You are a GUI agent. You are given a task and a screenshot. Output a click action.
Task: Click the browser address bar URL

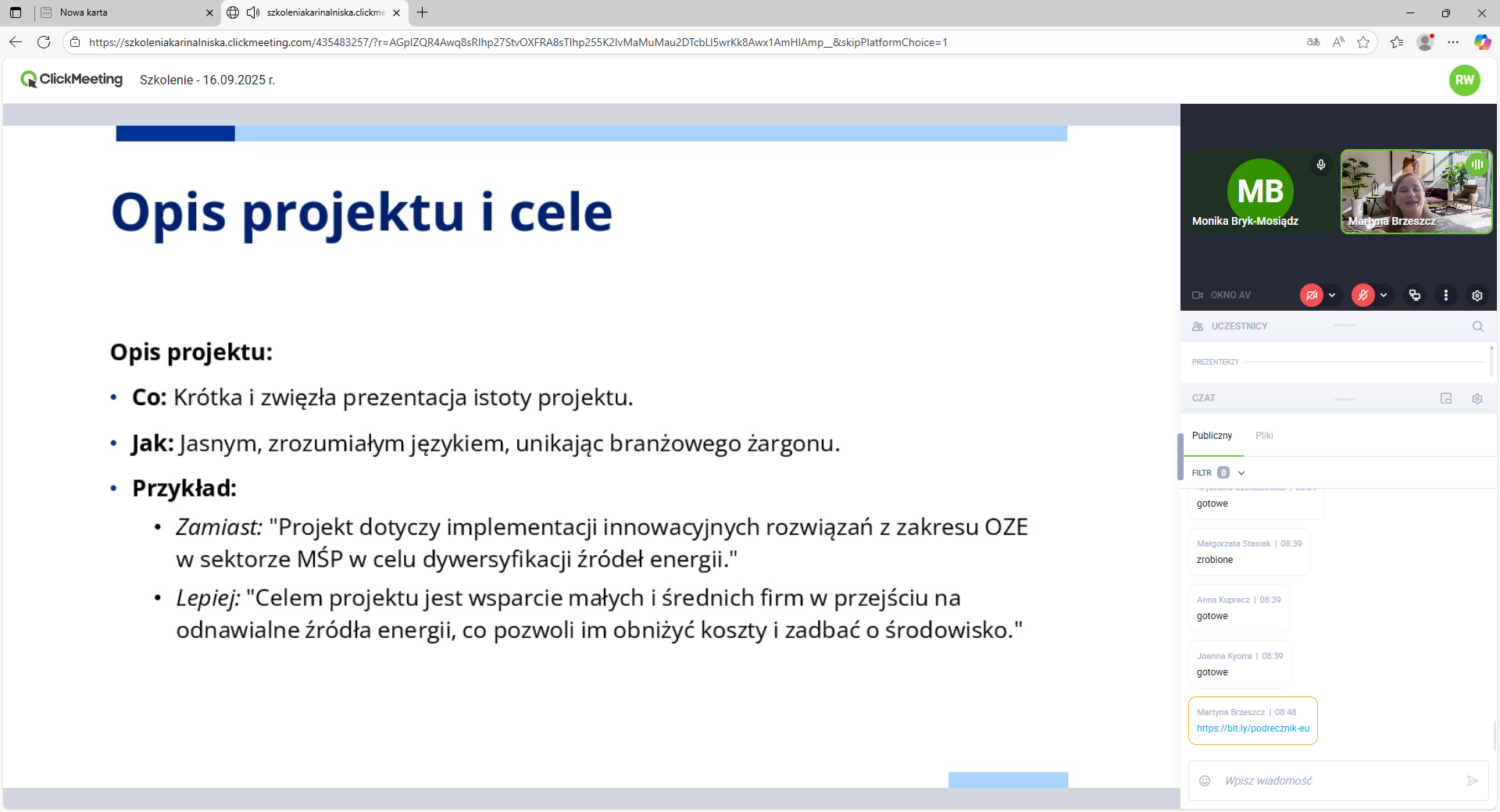click(518, 42)
